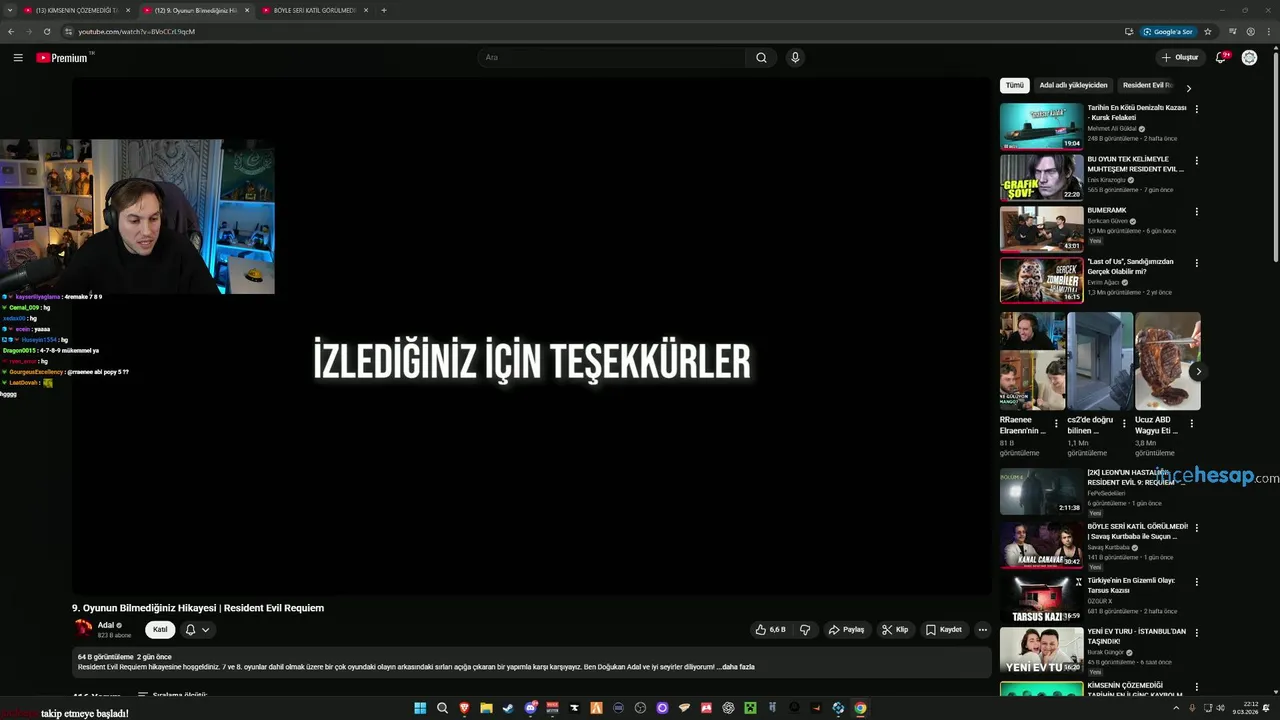Open options for the BUMERAMK video

1196,212
